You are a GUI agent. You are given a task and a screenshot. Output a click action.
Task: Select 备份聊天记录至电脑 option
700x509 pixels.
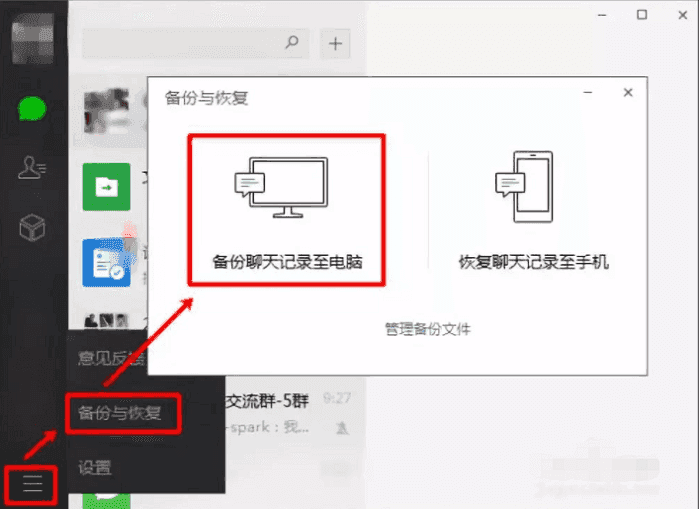pyautogui.click(x=287, y=210)
